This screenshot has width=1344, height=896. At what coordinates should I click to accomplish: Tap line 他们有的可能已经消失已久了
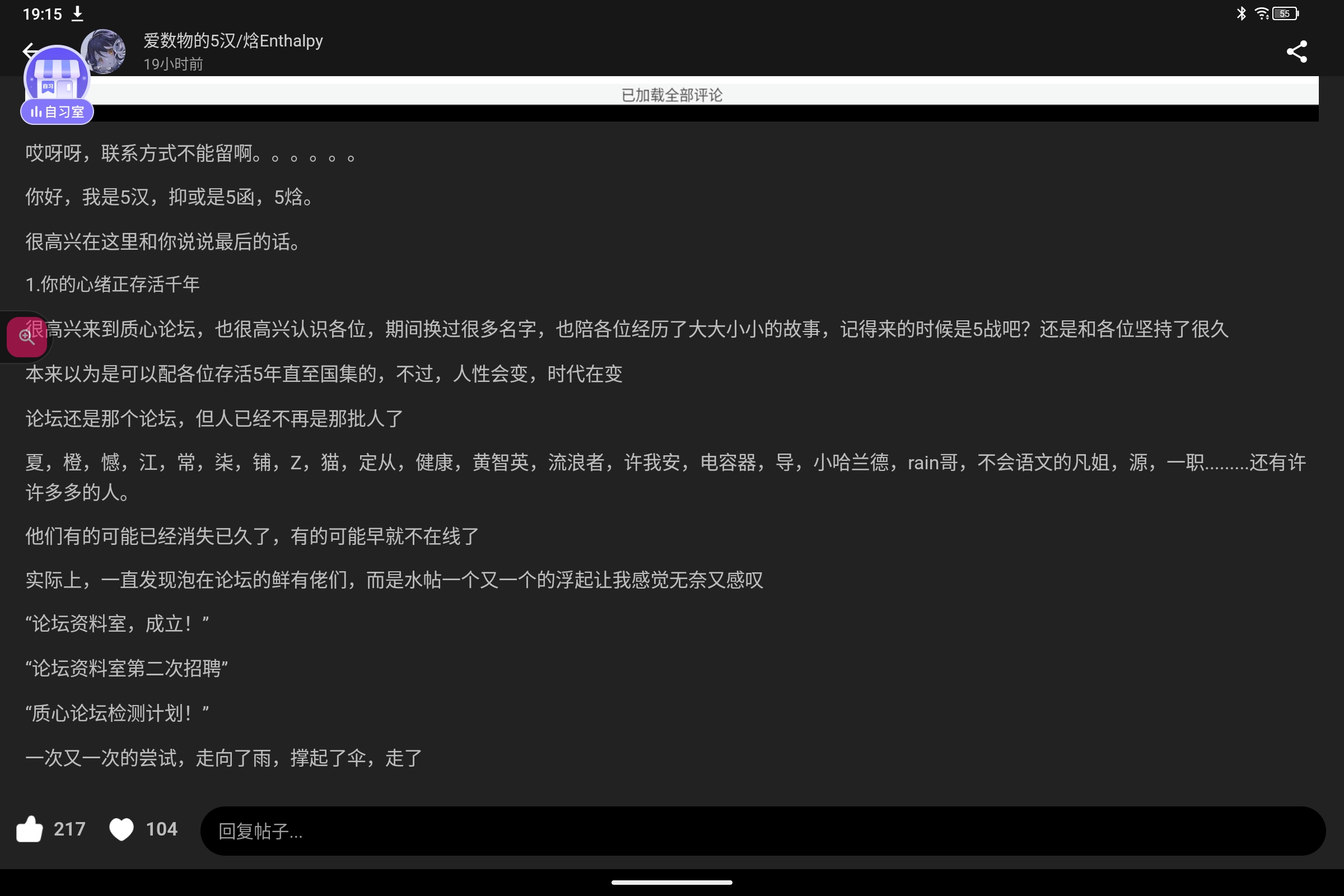tap(253, 536)
